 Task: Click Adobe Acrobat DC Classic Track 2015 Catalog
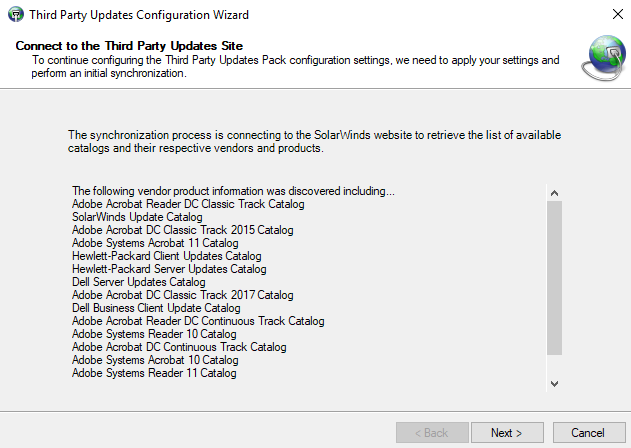click(182, 230)
